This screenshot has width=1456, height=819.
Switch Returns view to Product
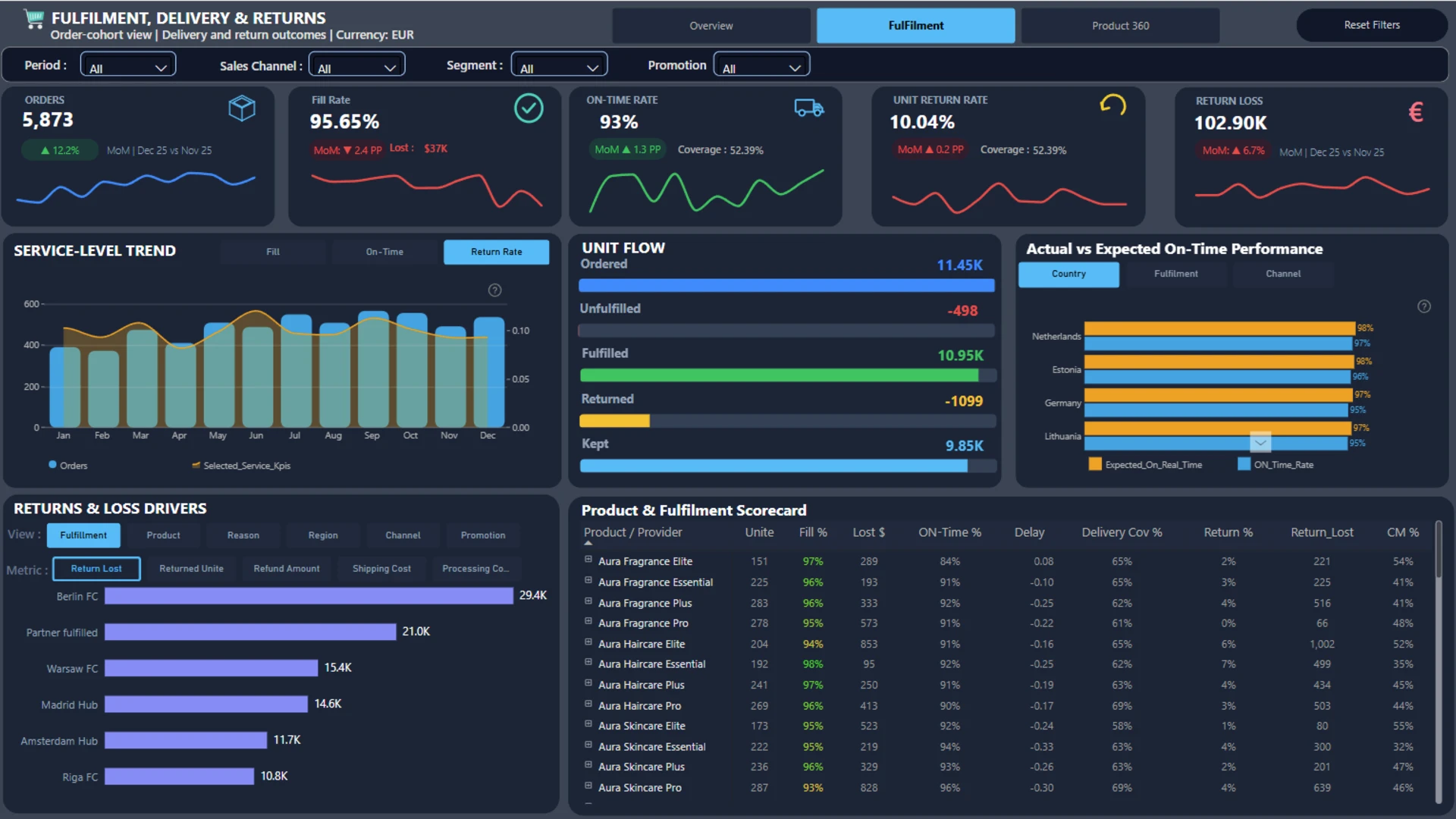[x=163, y=535]
